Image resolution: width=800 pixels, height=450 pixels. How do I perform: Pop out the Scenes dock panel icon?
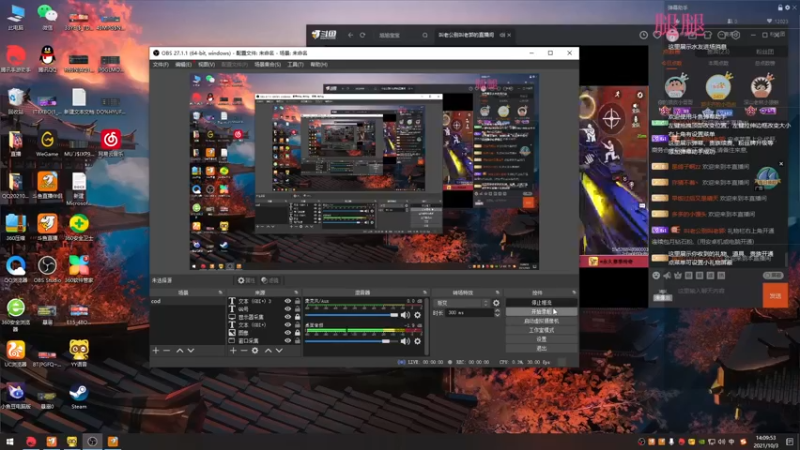[220, 292]
